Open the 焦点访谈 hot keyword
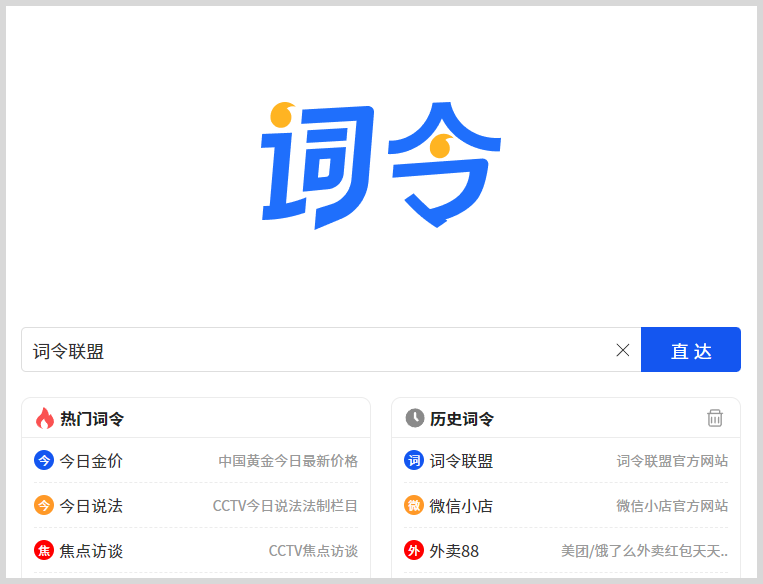 [x=91, y=551]
